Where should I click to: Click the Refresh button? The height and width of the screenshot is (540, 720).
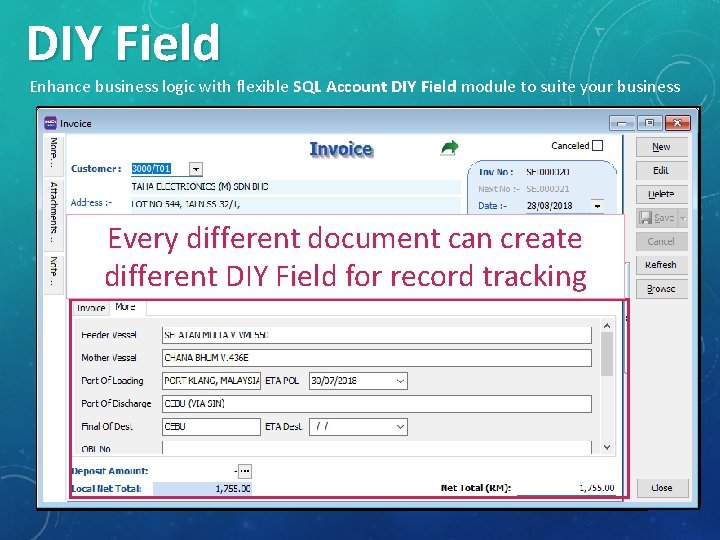click(661, 265)
